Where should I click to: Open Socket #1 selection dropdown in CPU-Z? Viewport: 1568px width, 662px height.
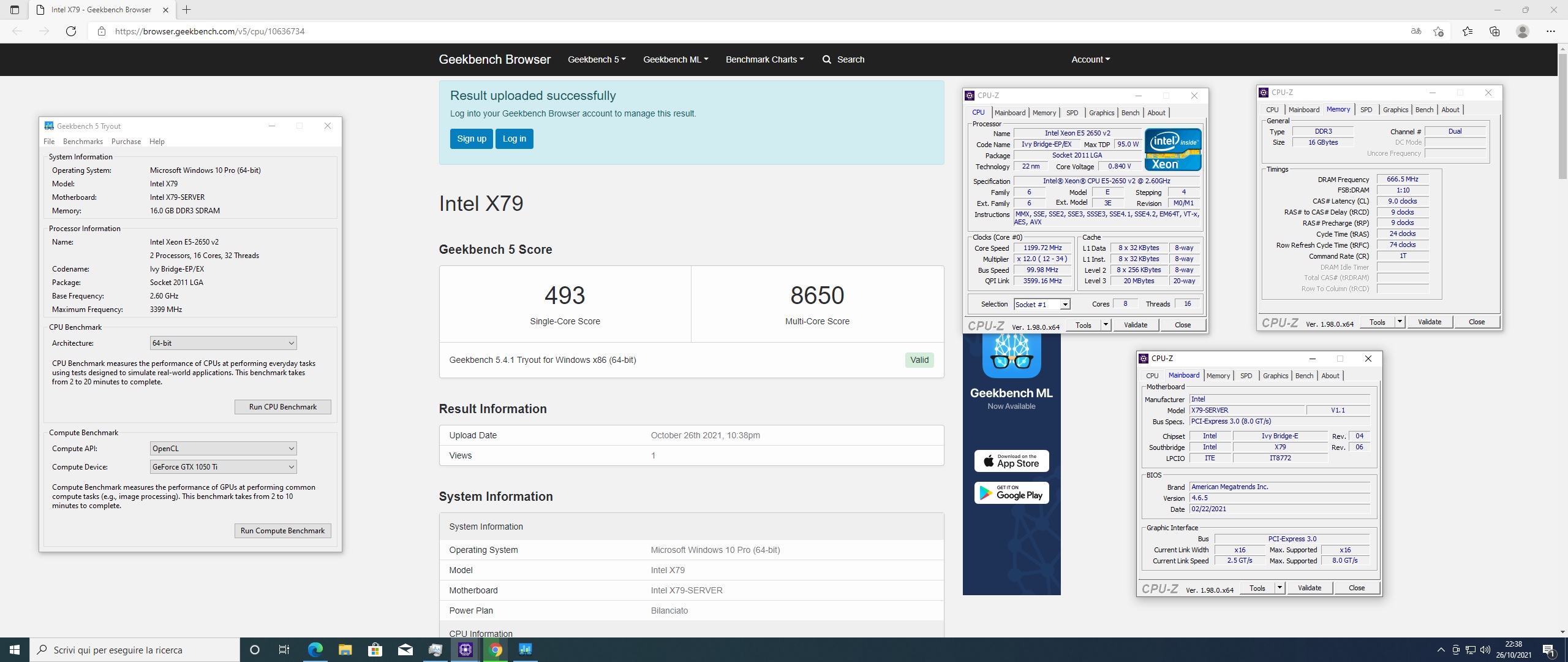pos(1042,304)
